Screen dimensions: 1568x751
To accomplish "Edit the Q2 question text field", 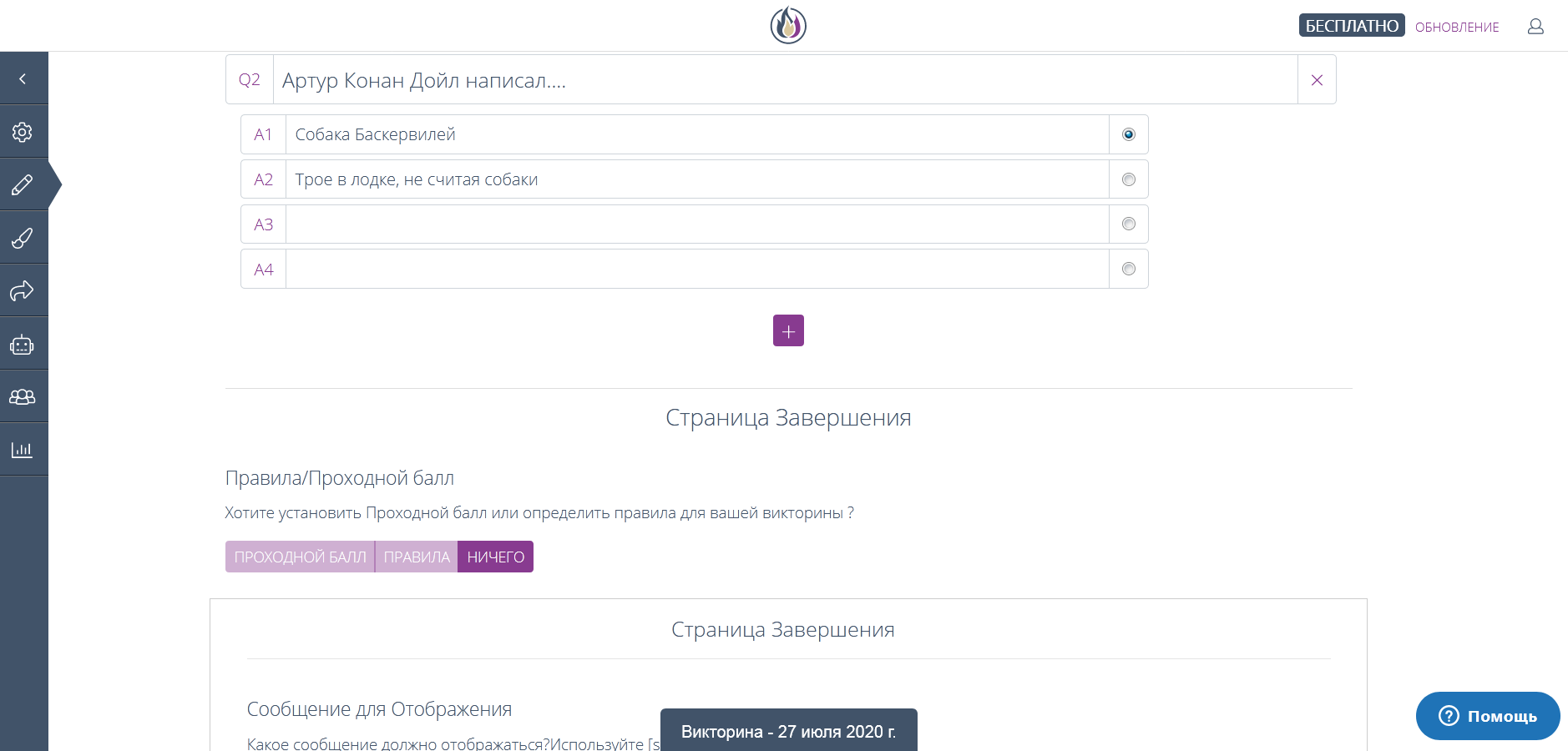I will (x=785, y=80).
